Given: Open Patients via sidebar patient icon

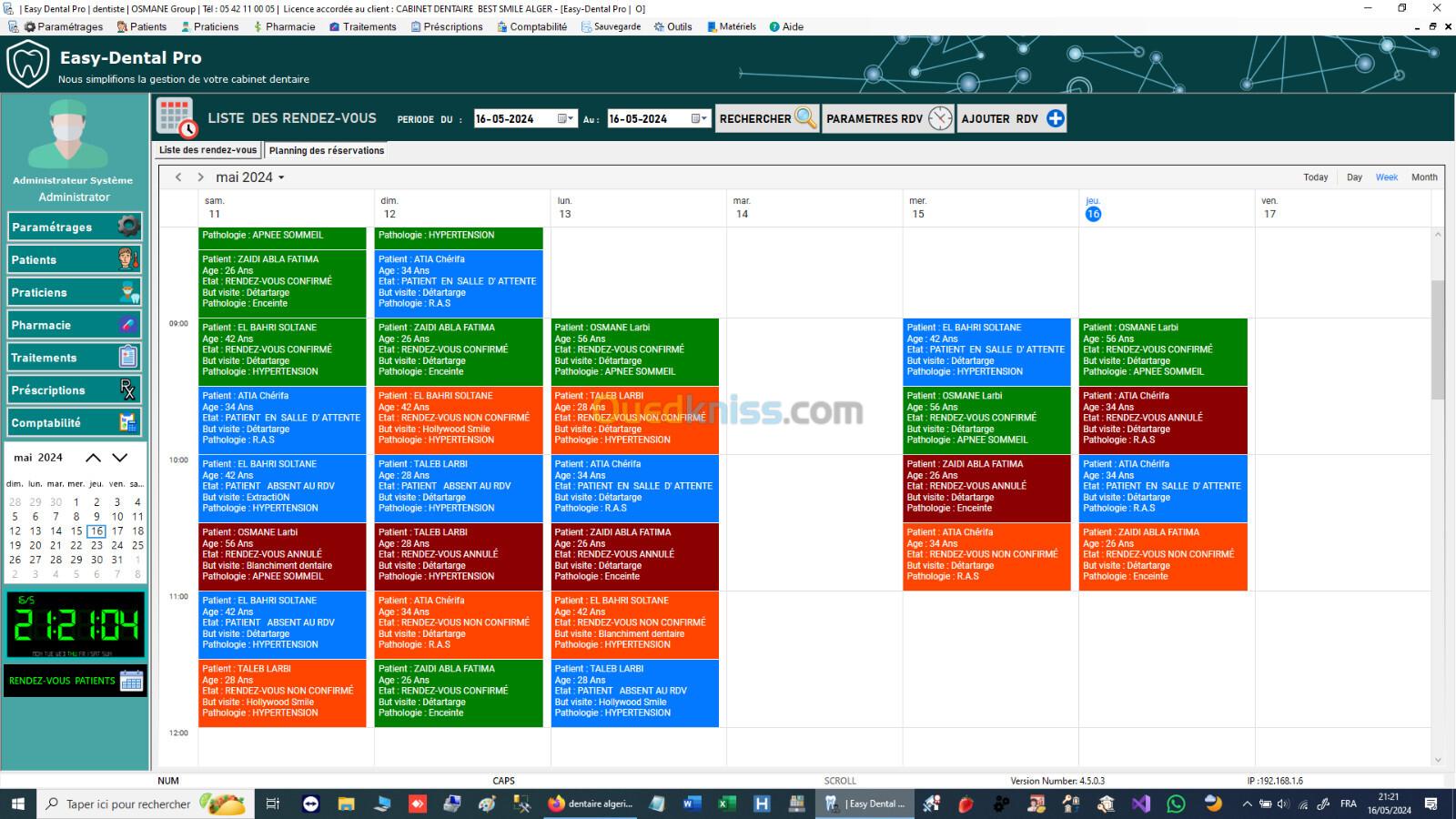Looking at the screenshot, I should [x=128, y=259].
